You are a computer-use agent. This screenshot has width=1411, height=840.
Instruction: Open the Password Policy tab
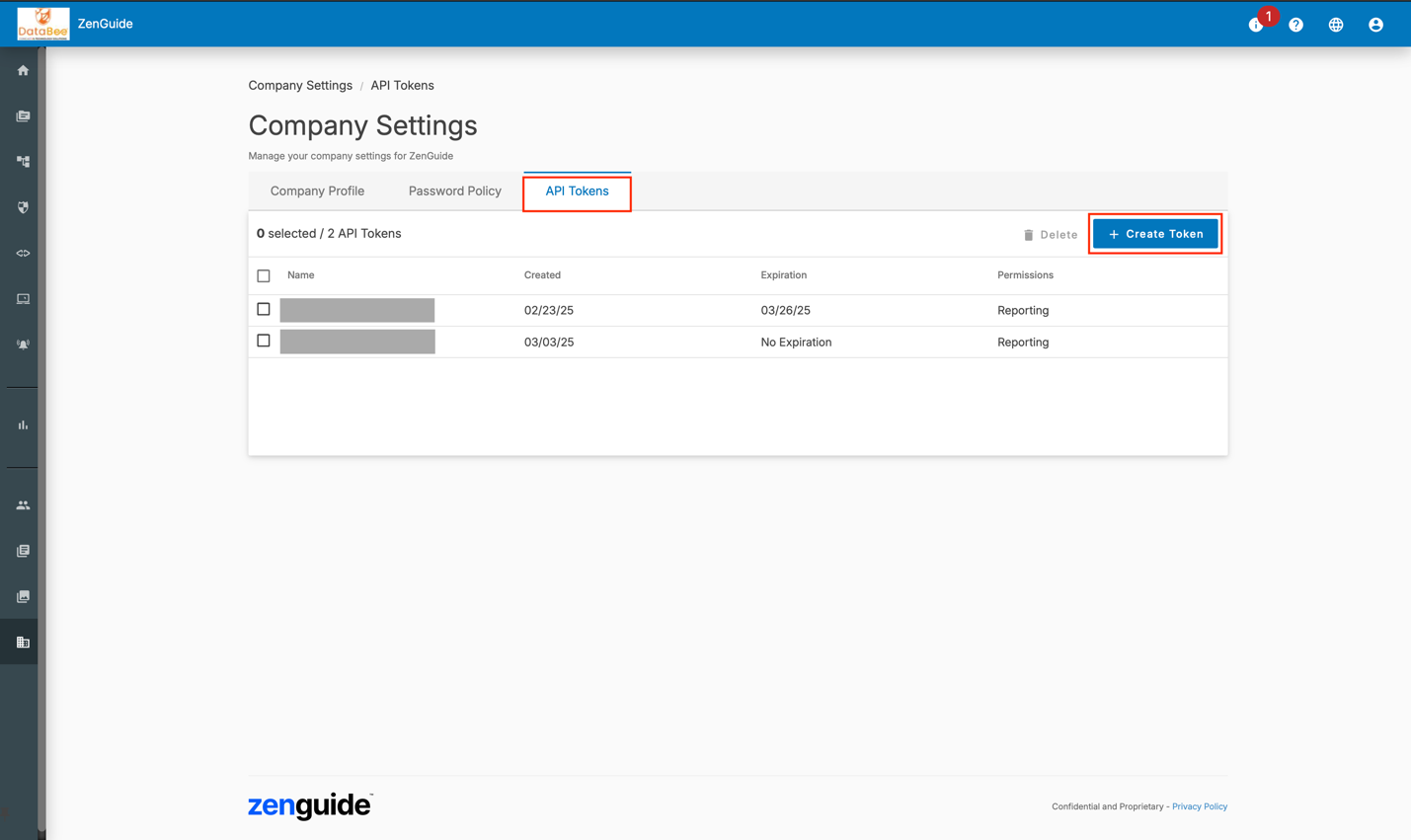[x=454, y=191]
